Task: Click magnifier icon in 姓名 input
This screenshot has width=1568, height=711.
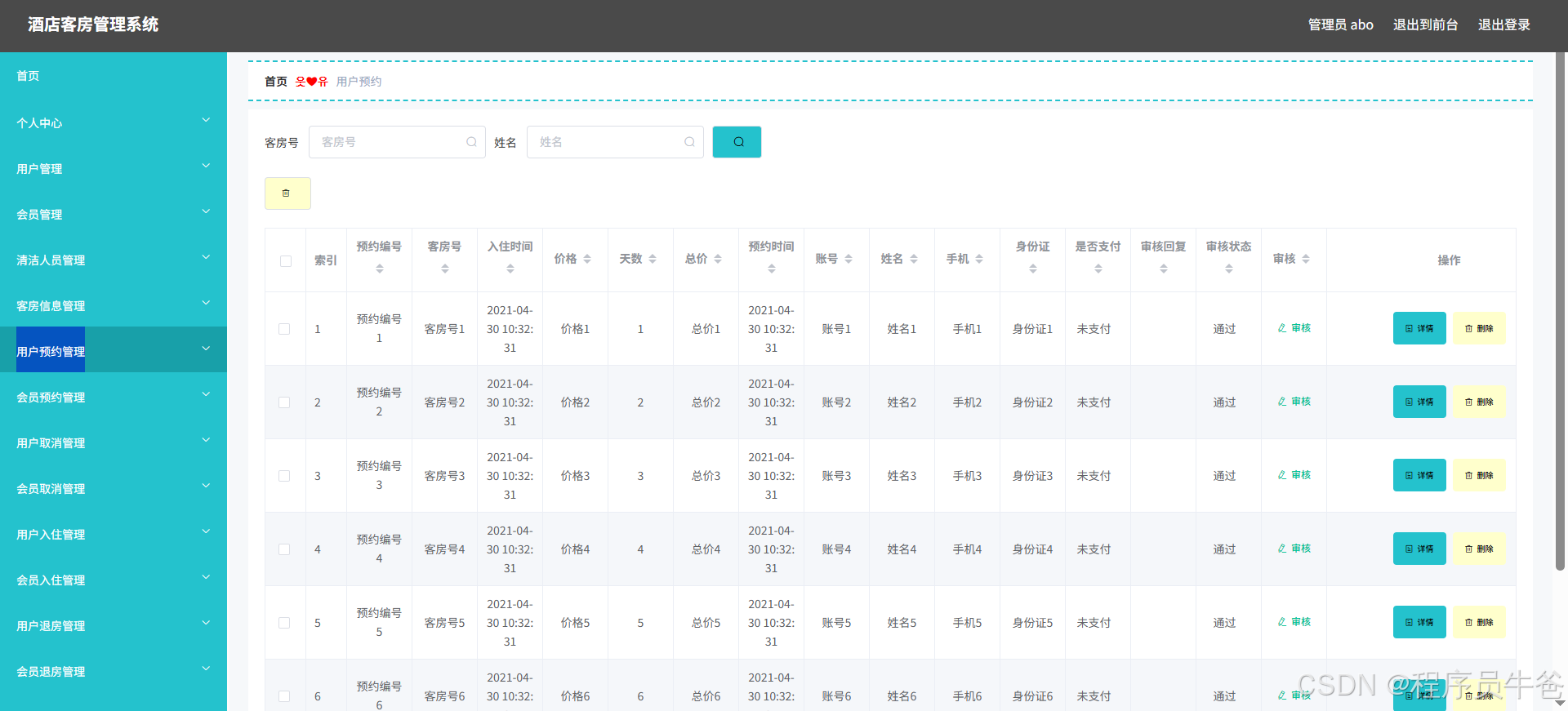Action: pos(689,142)
